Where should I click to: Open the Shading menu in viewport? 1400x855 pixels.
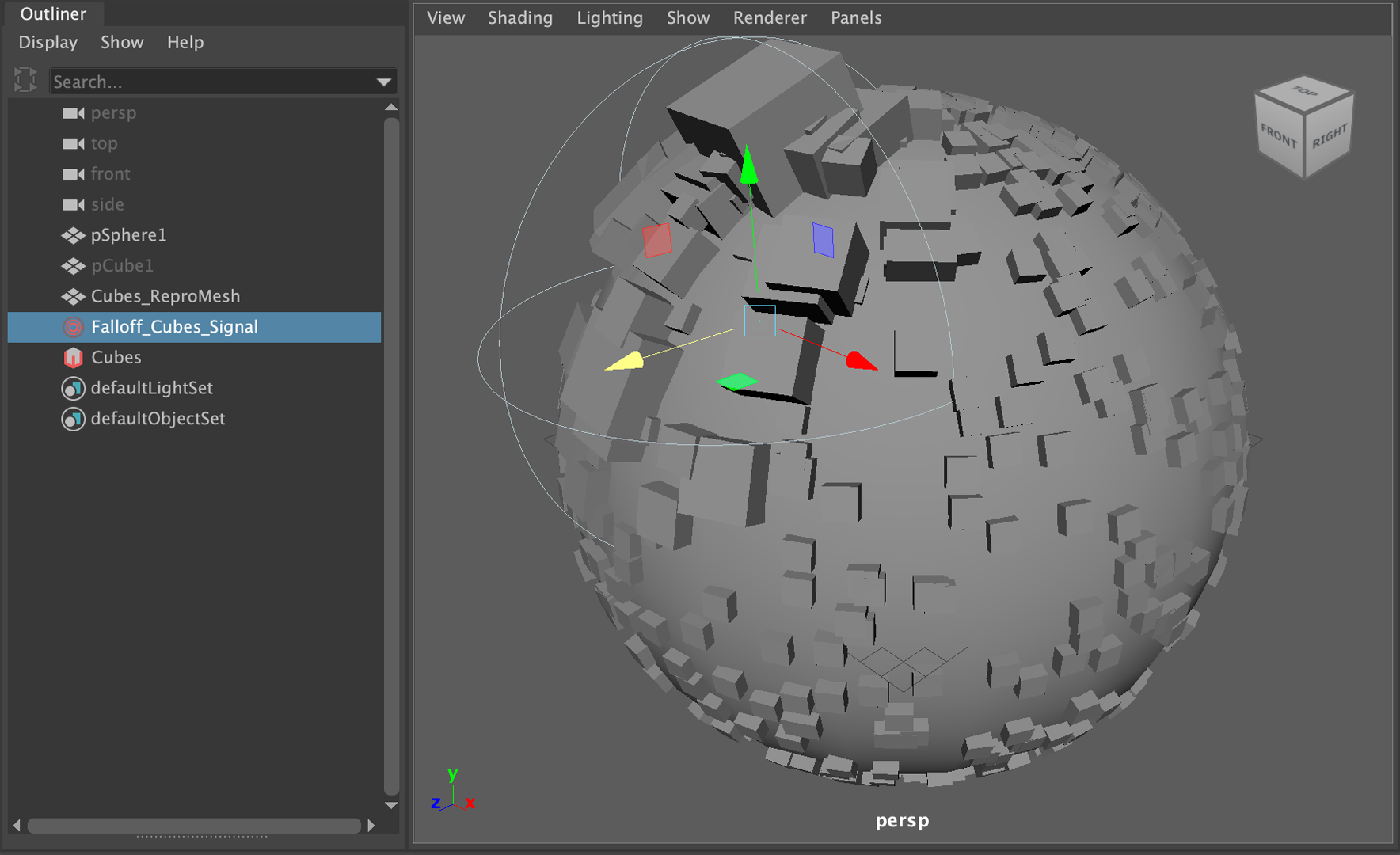point(519,17)
